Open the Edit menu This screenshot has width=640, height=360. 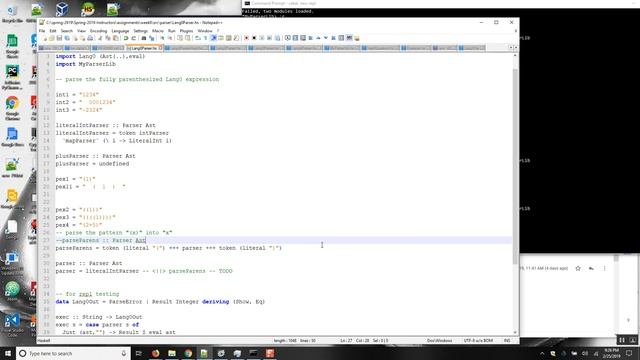[x=53, y=31]
